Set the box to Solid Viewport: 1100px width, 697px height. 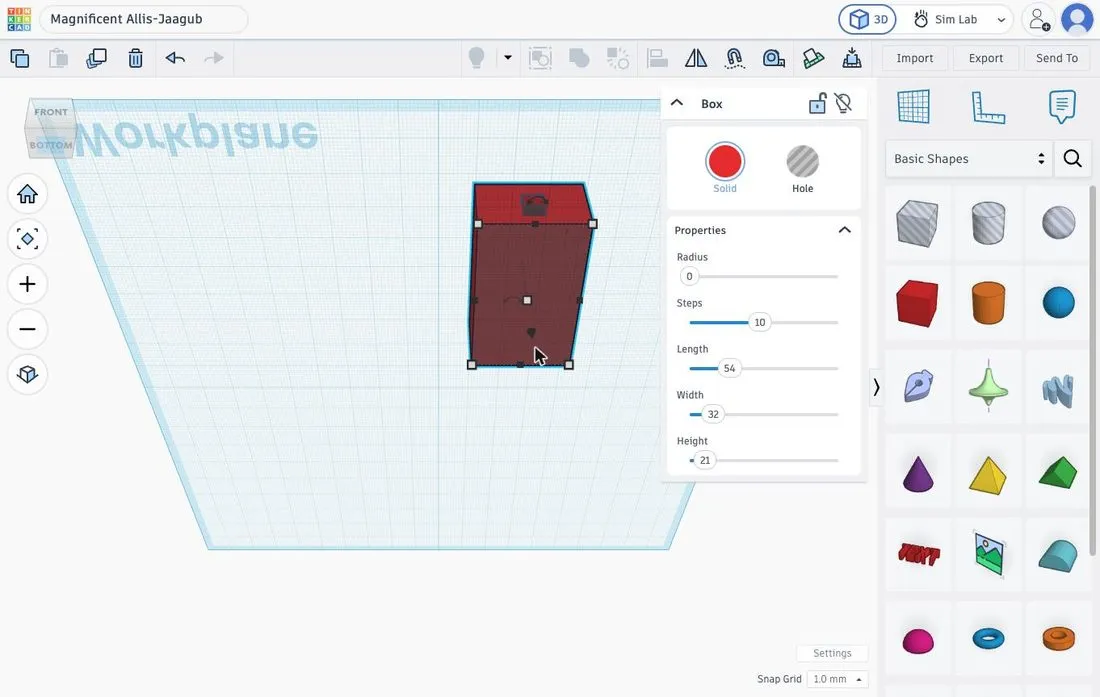tap(725, 168)
